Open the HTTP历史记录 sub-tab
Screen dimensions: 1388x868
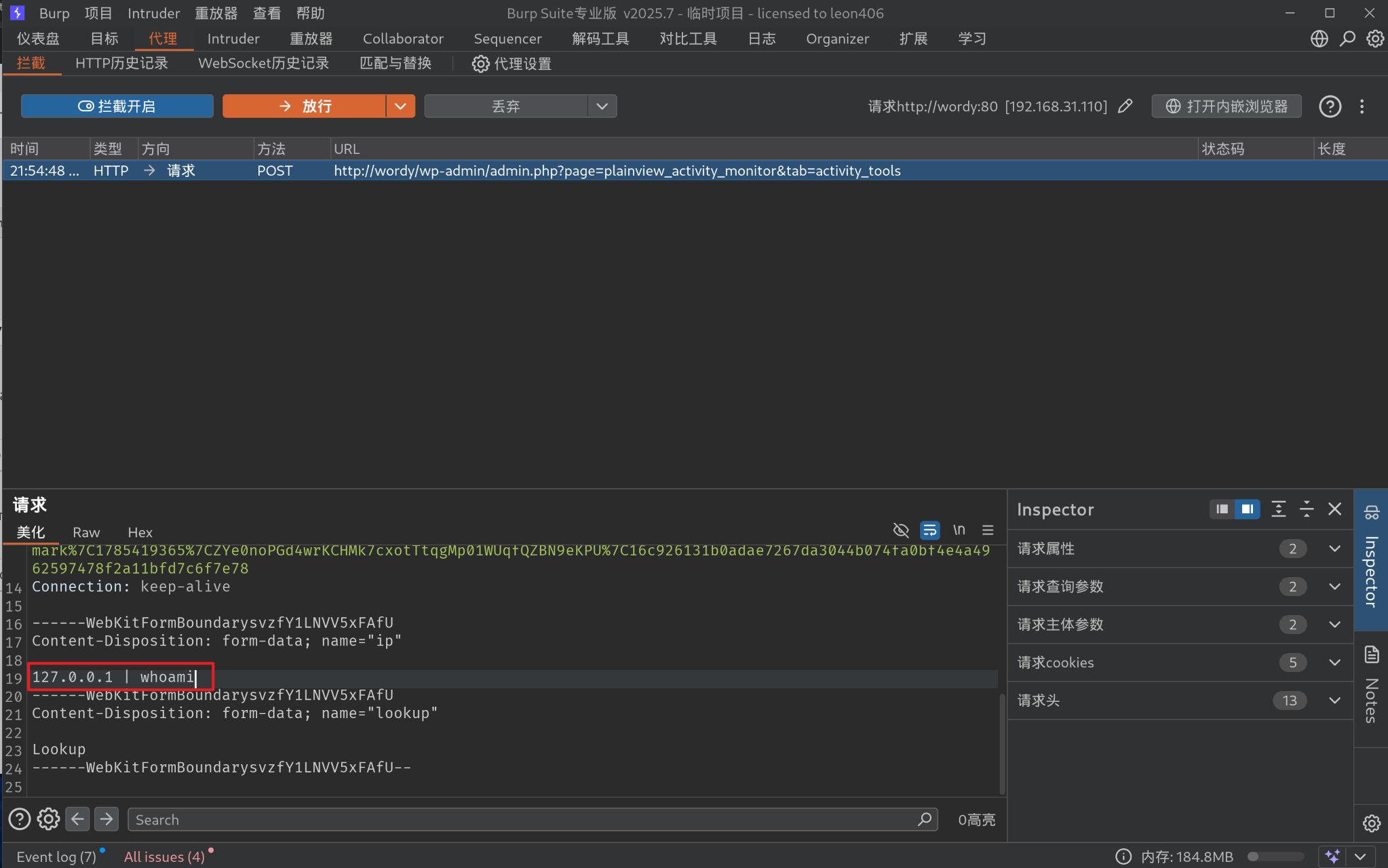click(121, 63)
